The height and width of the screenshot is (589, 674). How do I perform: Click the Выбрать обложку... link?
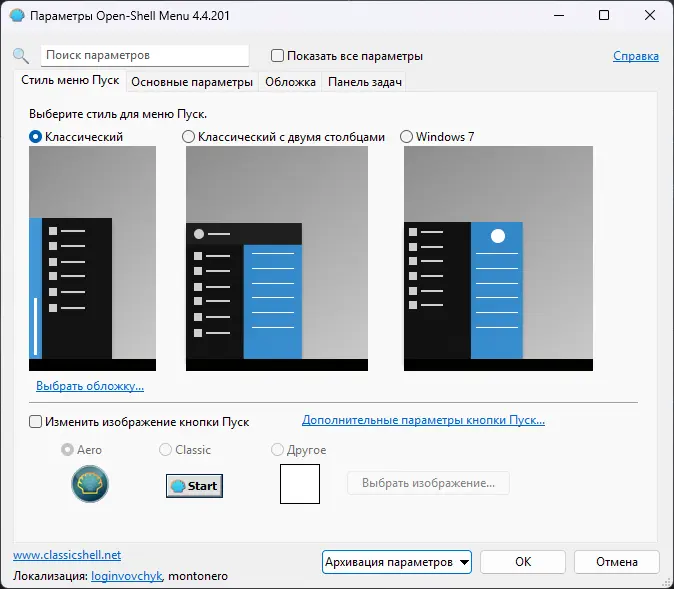(90, 386)
